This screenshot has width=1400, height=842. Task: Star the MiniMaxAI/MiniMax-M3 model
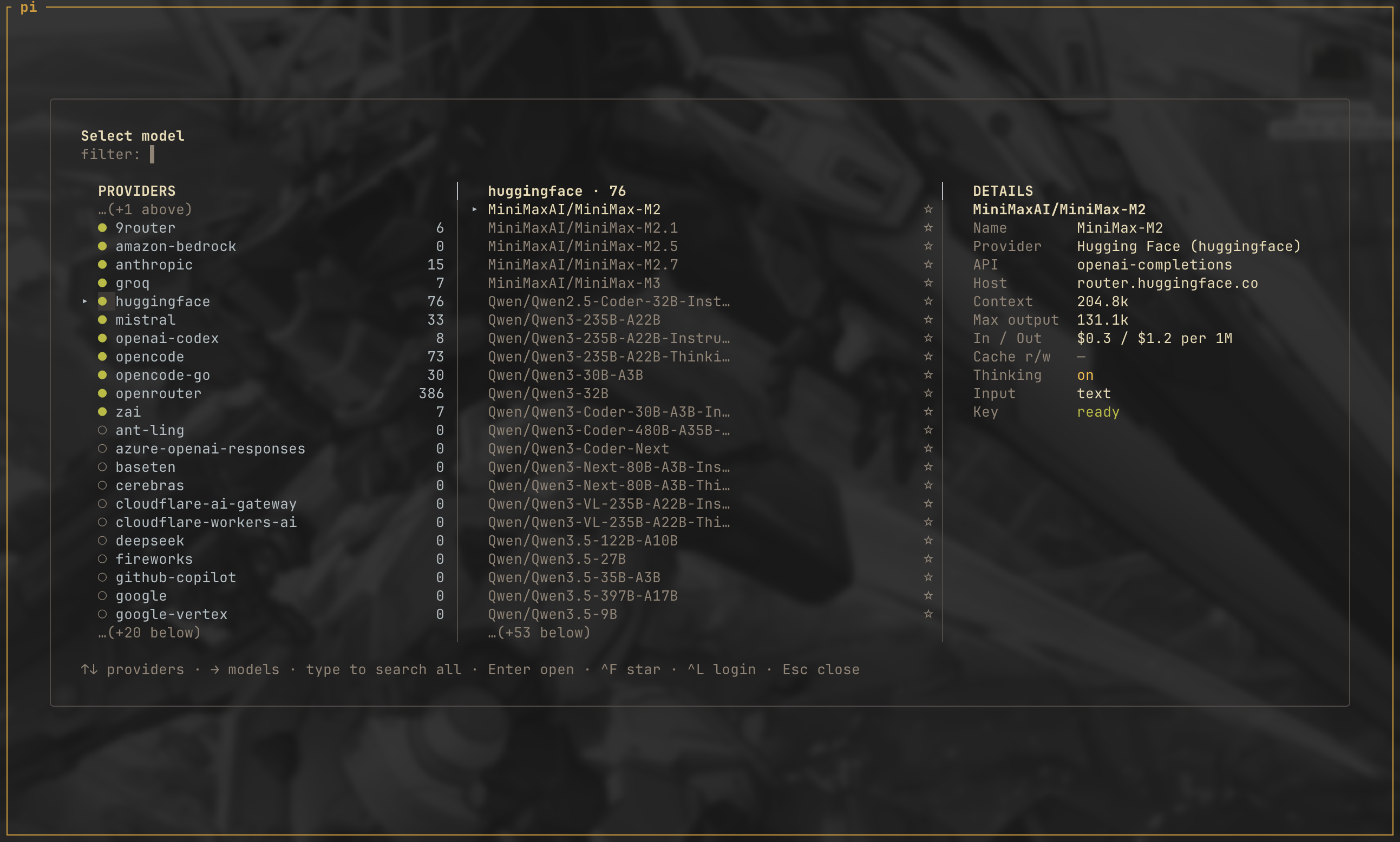(928, 282)
